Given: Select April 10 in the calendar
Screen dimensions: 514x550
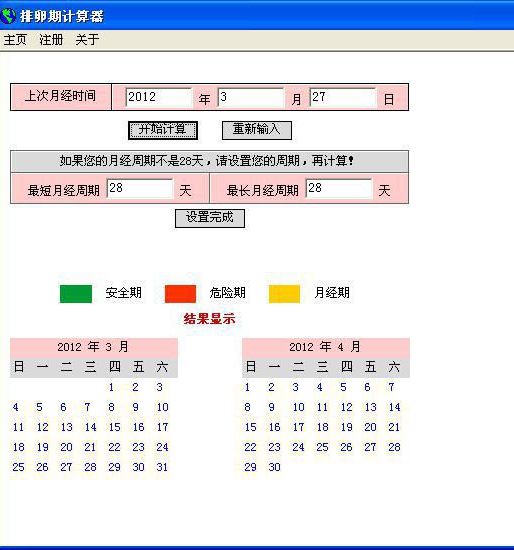Looking at the screenshot, I should [x=298, y=407].
